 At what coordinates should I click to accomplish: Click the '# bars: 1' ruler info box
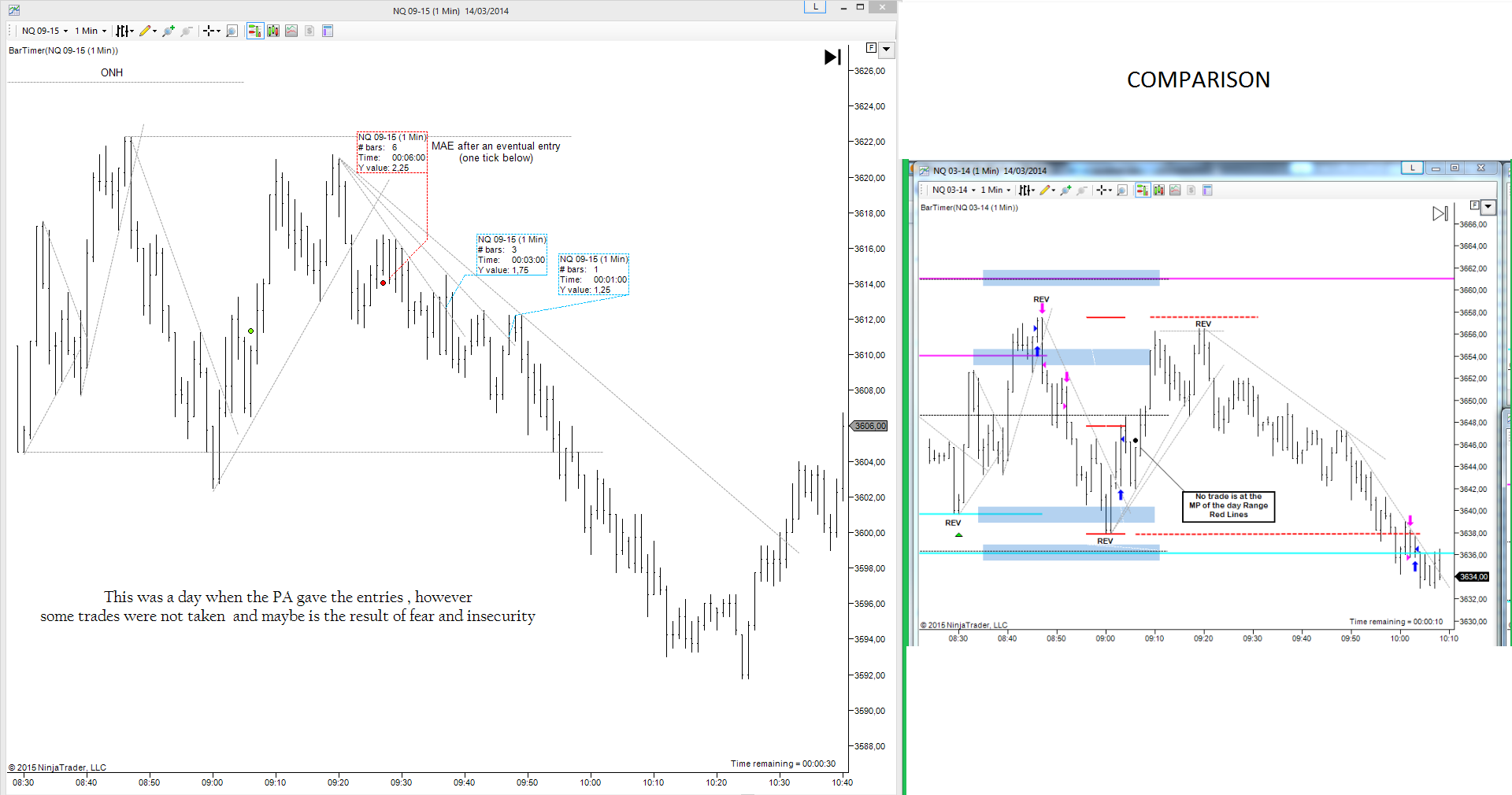click(594, 275)
